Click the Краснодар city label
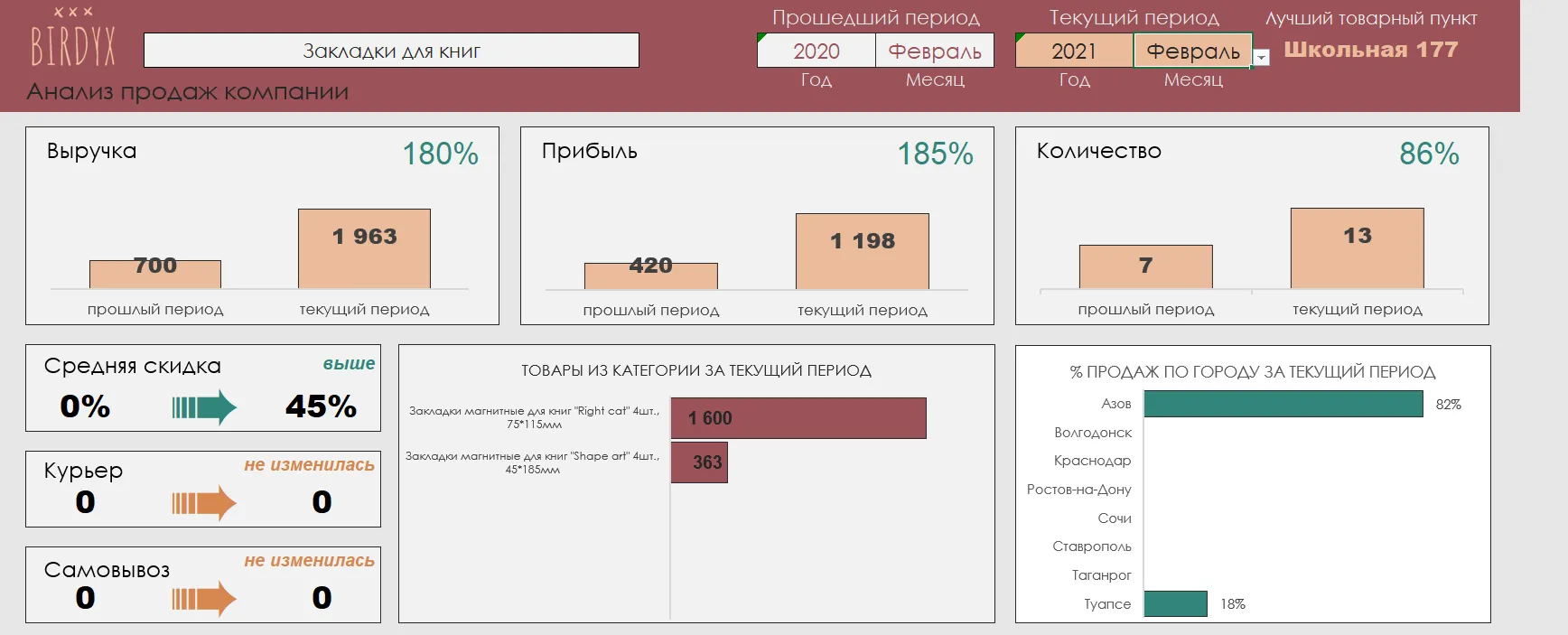The height and width of the screenshot is (635, 1568). (1092, 461)
